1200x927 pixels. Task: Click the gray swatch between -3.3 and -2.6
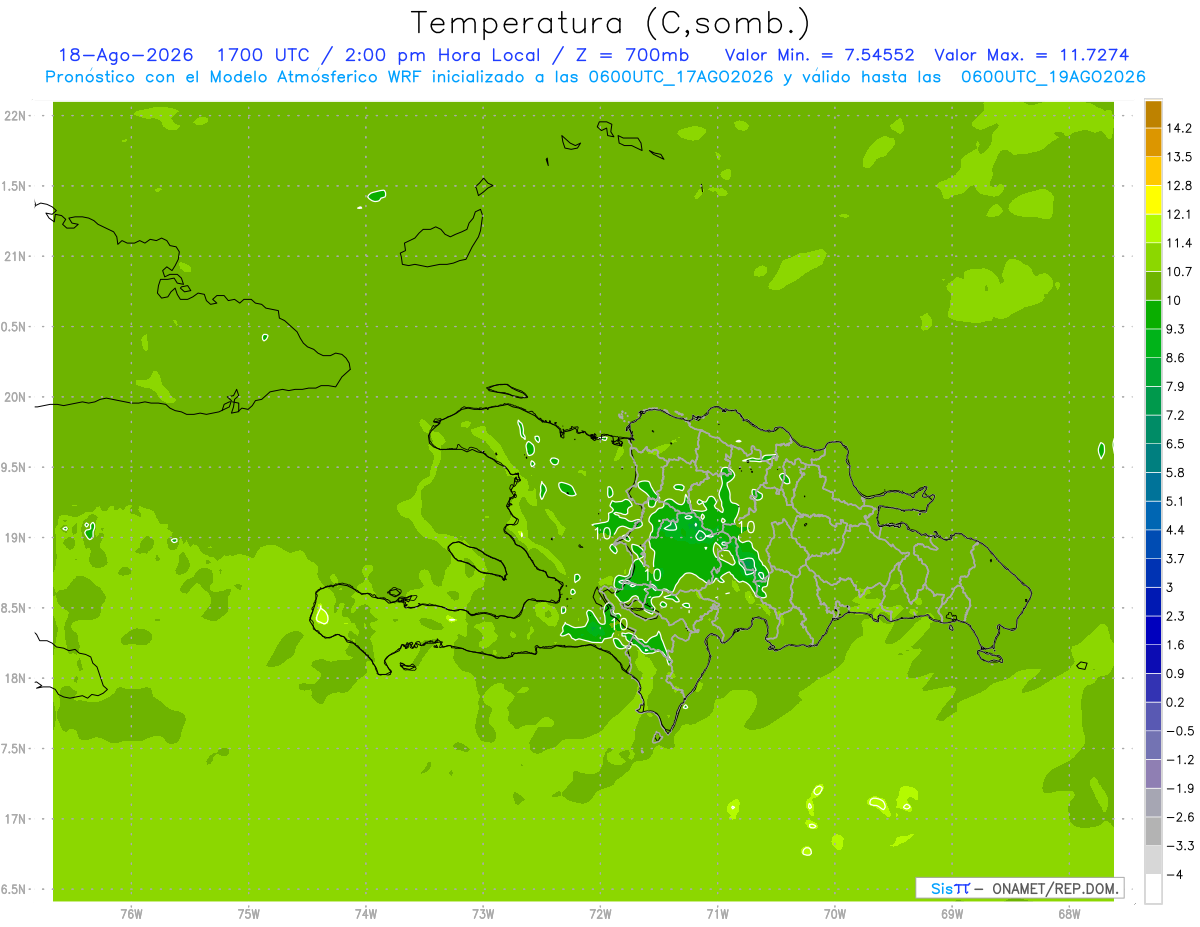pos(1153,831)
